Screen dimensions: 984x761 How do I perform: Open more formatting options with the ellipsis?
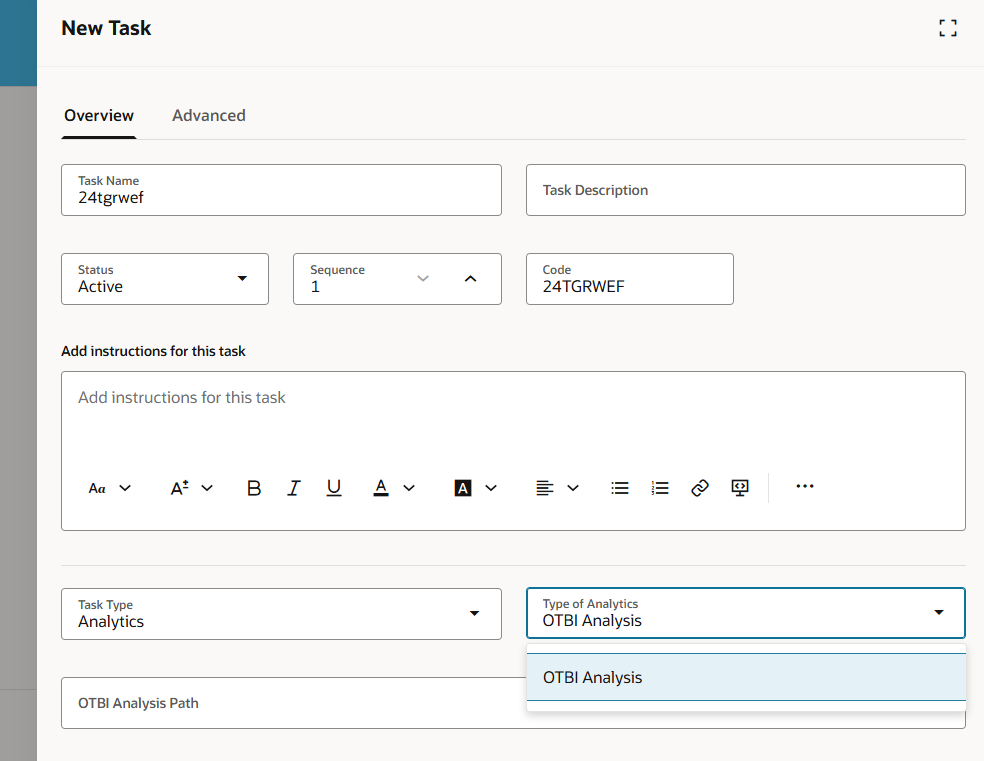(x=805, y=488)
